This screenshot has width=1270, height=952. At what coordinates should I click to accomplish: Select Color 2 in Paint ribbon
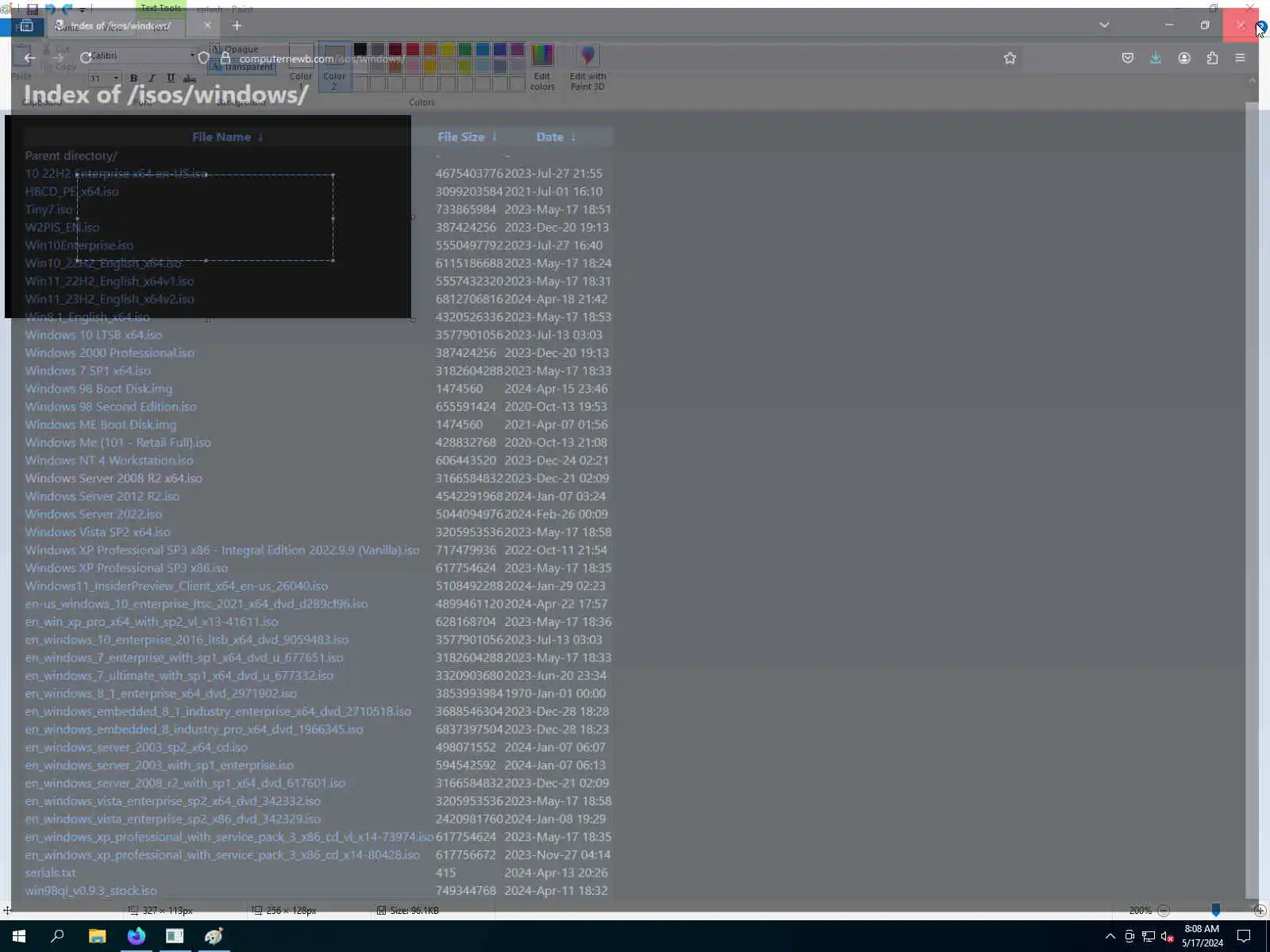[x=334, y=67]
